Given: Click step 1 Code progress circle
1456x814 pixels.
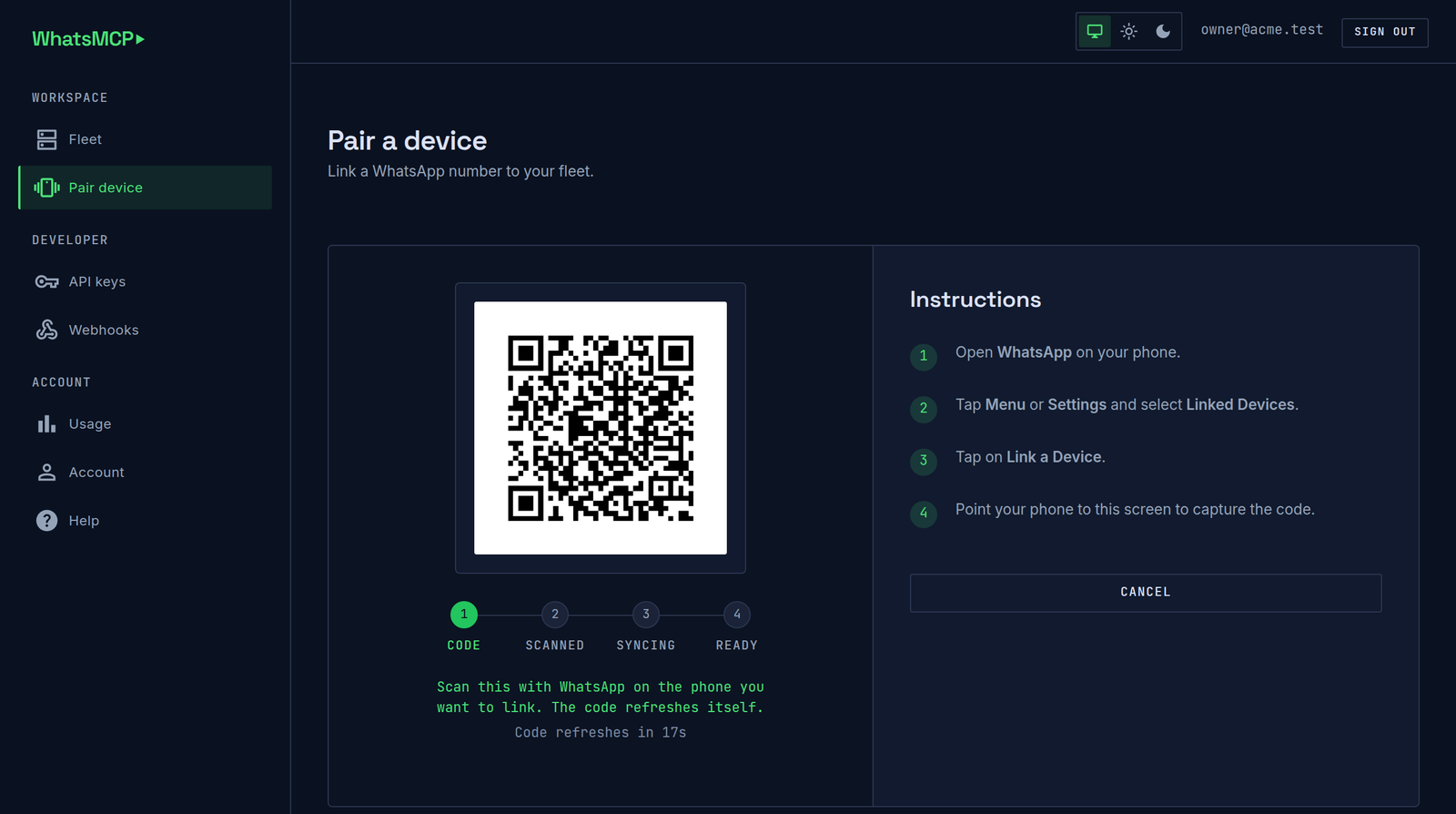Looking at the screenshot, I should click(464, 615).
